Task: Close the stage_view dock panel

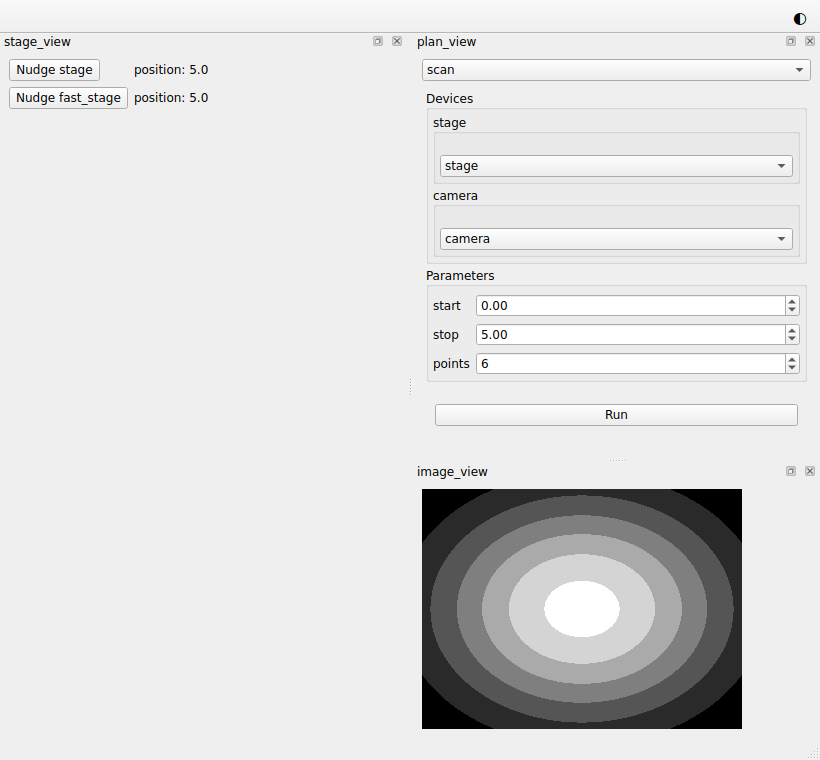Action: point(397,41)
